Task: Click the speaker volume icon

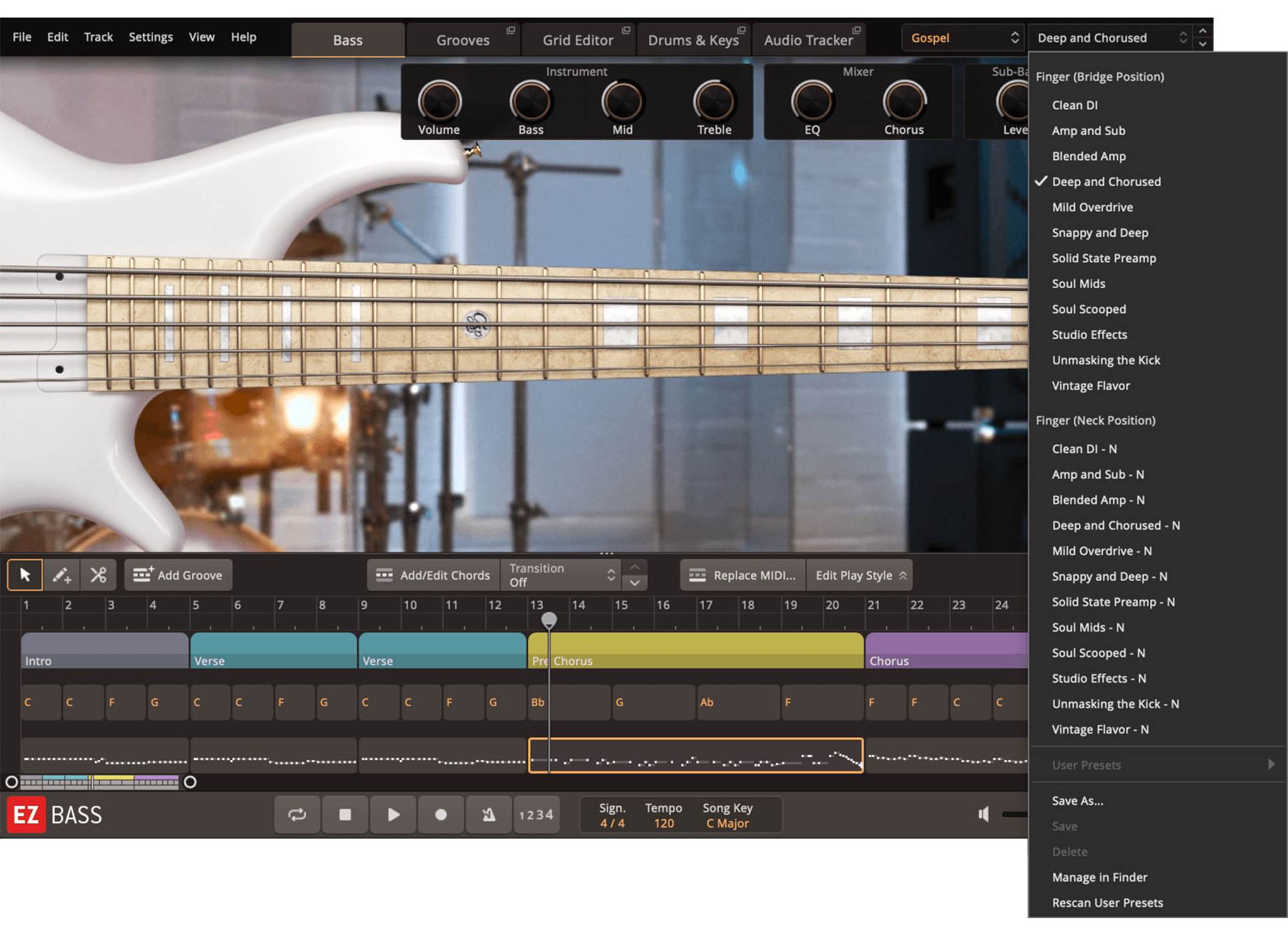Action: (x=984, y=814)
